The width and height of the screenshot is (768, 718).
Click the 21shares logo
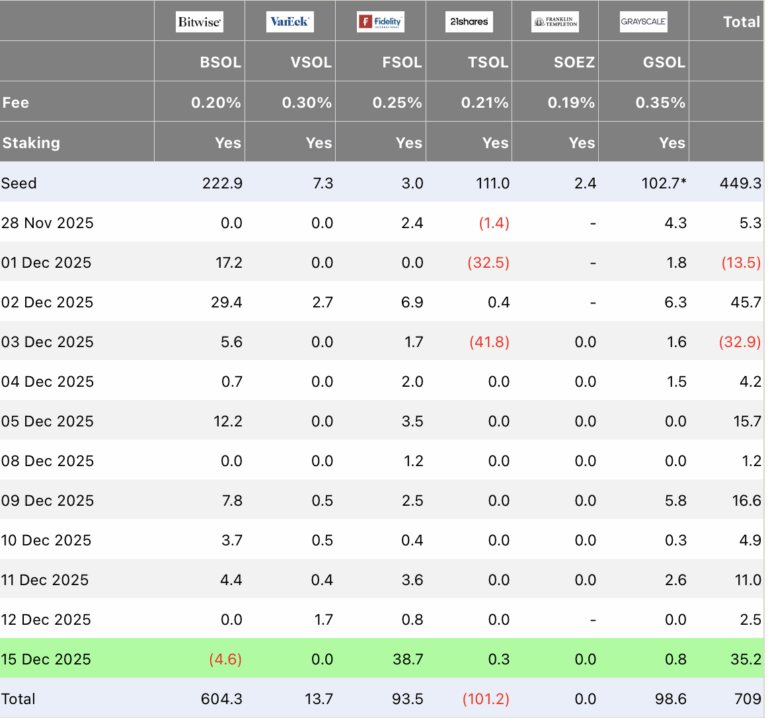coord(468,21)
